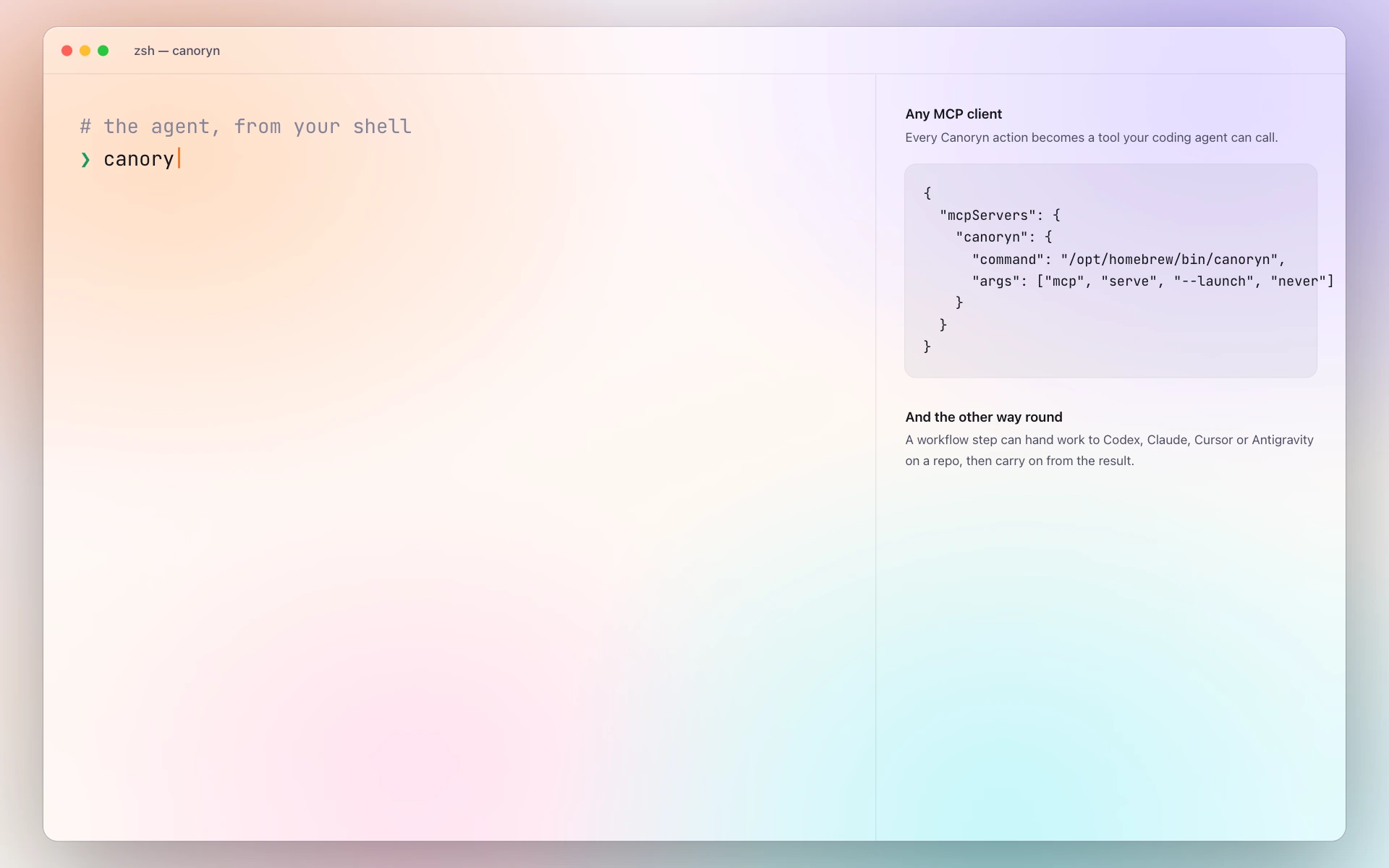Close the zsh canoryn terminal window

pos(67,51)
